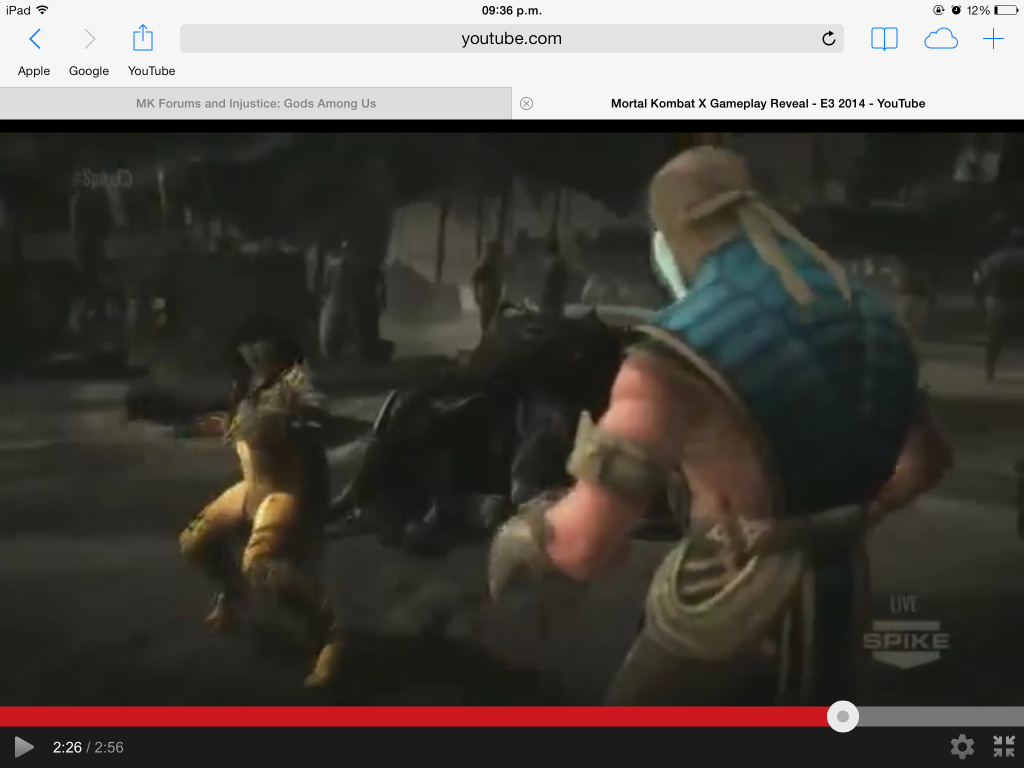1024x768 pixels.
Task: Open the Apple bookmark
Action: tap(34, 71)
